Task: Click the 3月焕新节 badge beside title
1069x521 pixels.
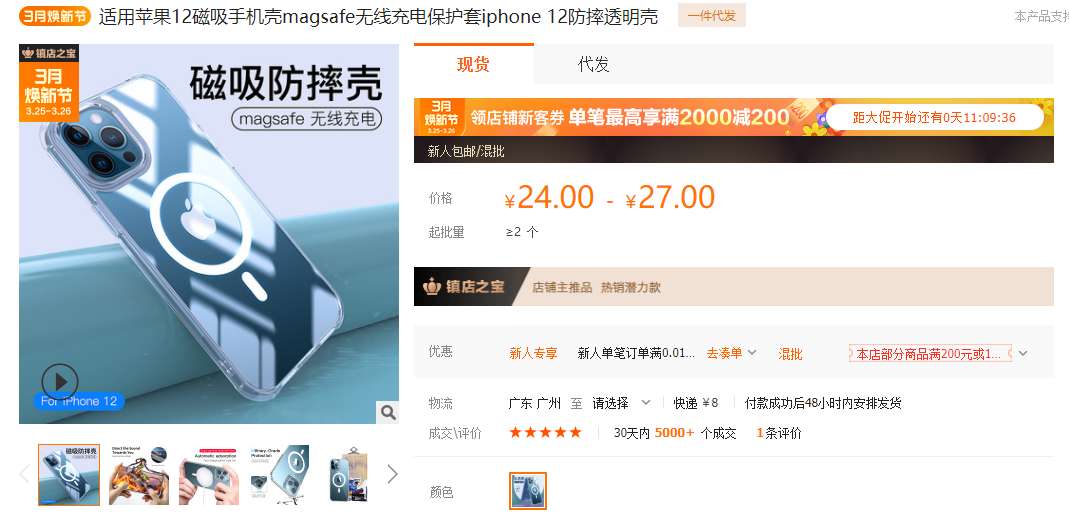Action: [x=55, y=16]
